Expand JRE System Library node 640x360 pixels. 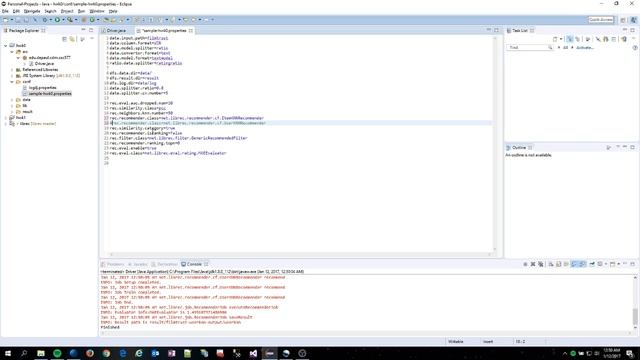pyautogui.click(x=12, y=76)
